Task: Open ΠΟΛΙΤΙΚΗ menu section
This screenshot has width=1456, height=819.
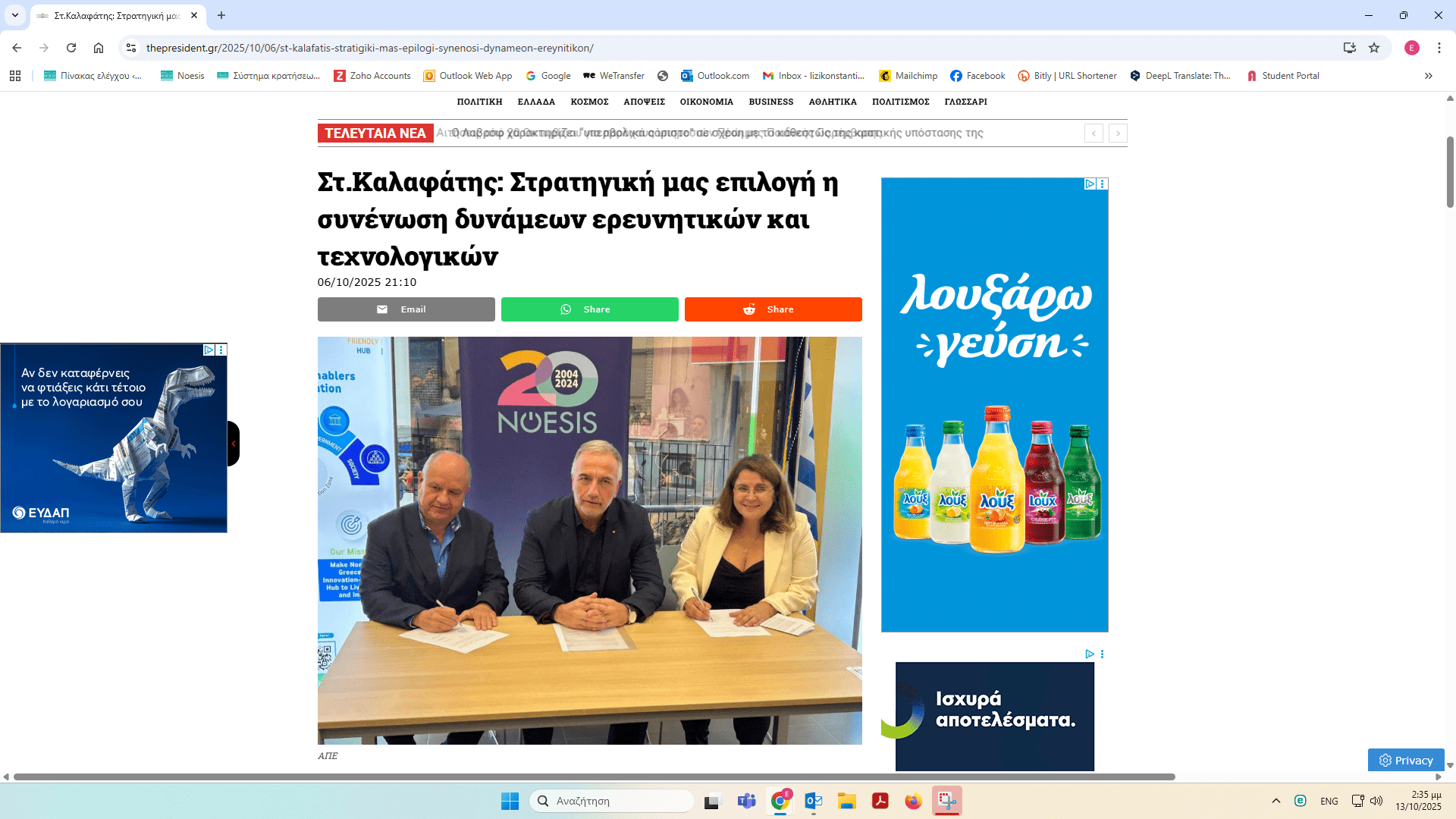Action: pos(479,102)
